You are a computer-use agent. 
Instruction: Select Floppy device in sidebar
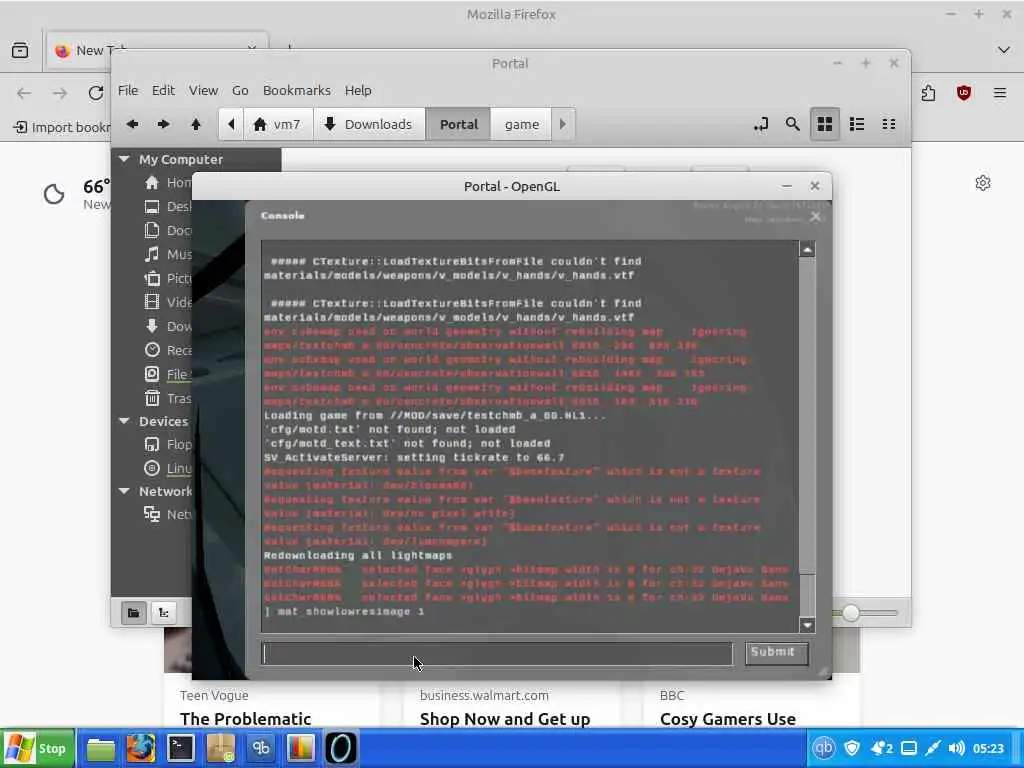pos(167,445)
